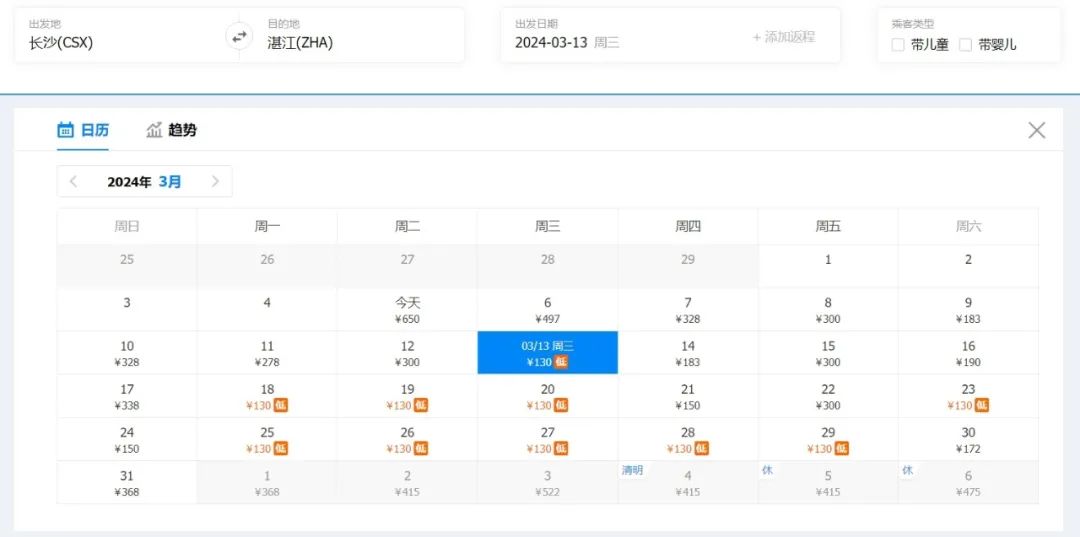1080x537 pixels.
Task: Select 今天 priced at ¥650
Action: click(407, 310)
